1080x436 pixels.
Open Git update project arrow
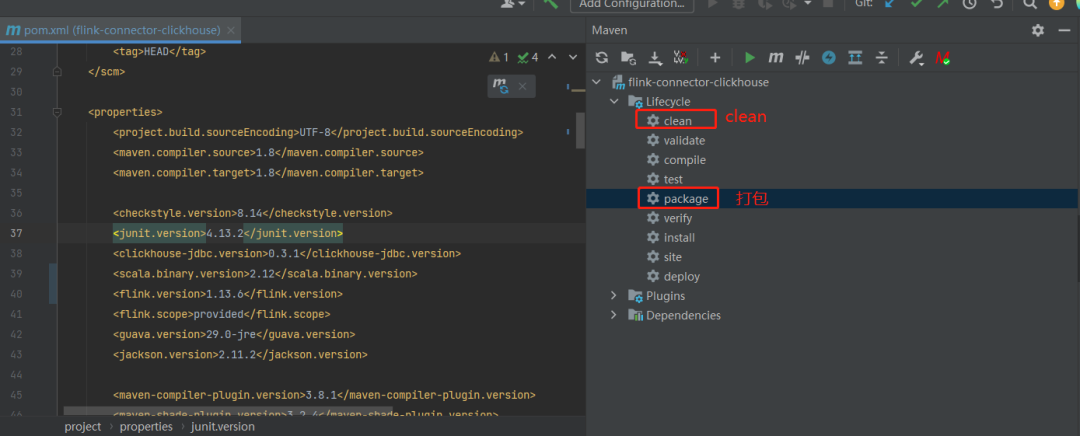[x=891, y=3]
